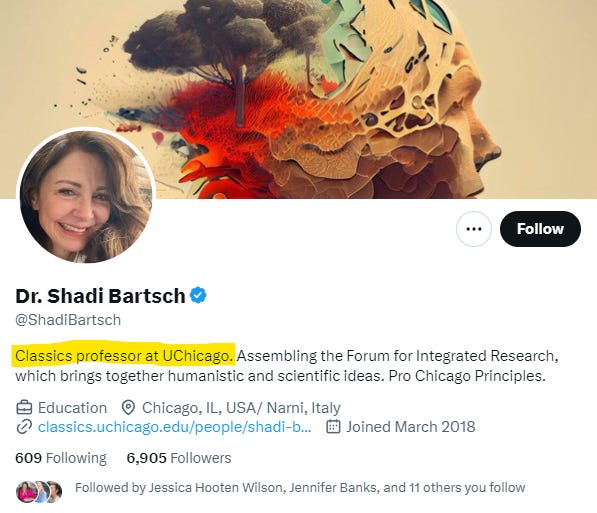The image size is (597, 513).
Task: Click the mutual followers avatar cluster
Action: 39,491
